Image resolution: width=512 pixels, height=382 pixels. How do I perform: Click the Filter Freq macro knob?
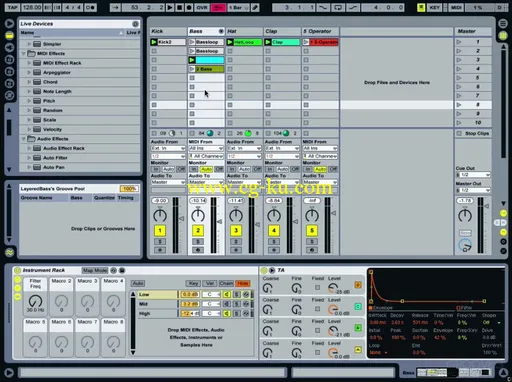35,301
